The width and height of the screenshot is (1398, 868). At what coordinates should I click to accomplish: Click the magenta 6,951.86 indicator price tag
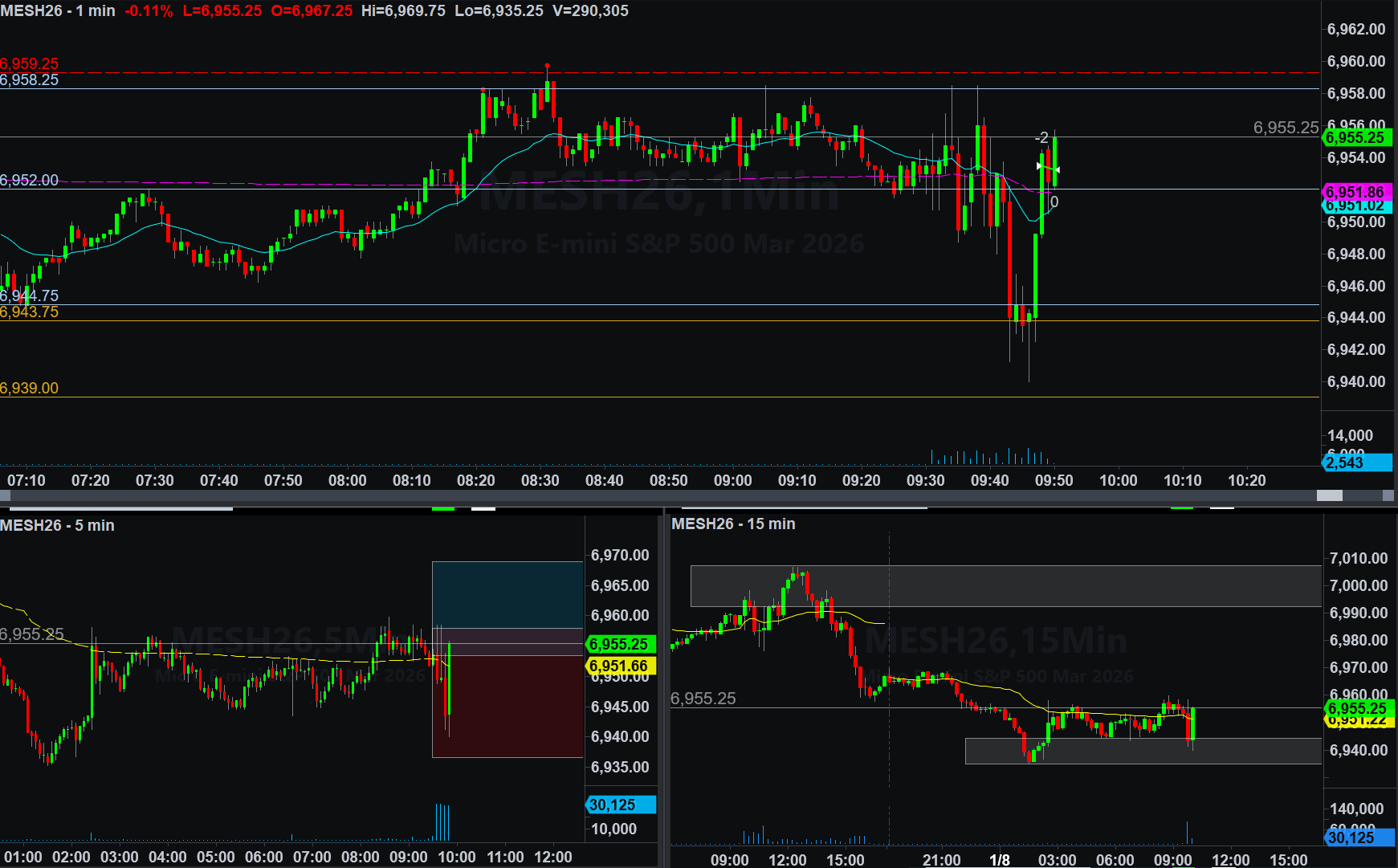click(1355, 192)
